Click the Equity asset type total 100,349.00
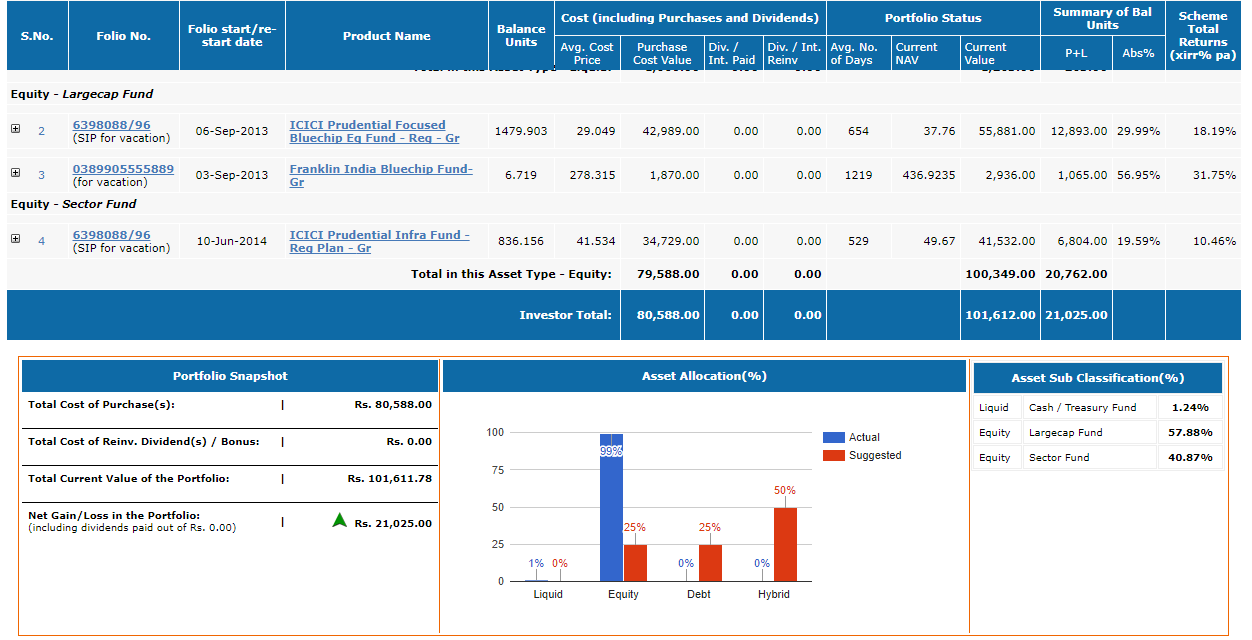1252x640 pixels. tap(1000, 274)
